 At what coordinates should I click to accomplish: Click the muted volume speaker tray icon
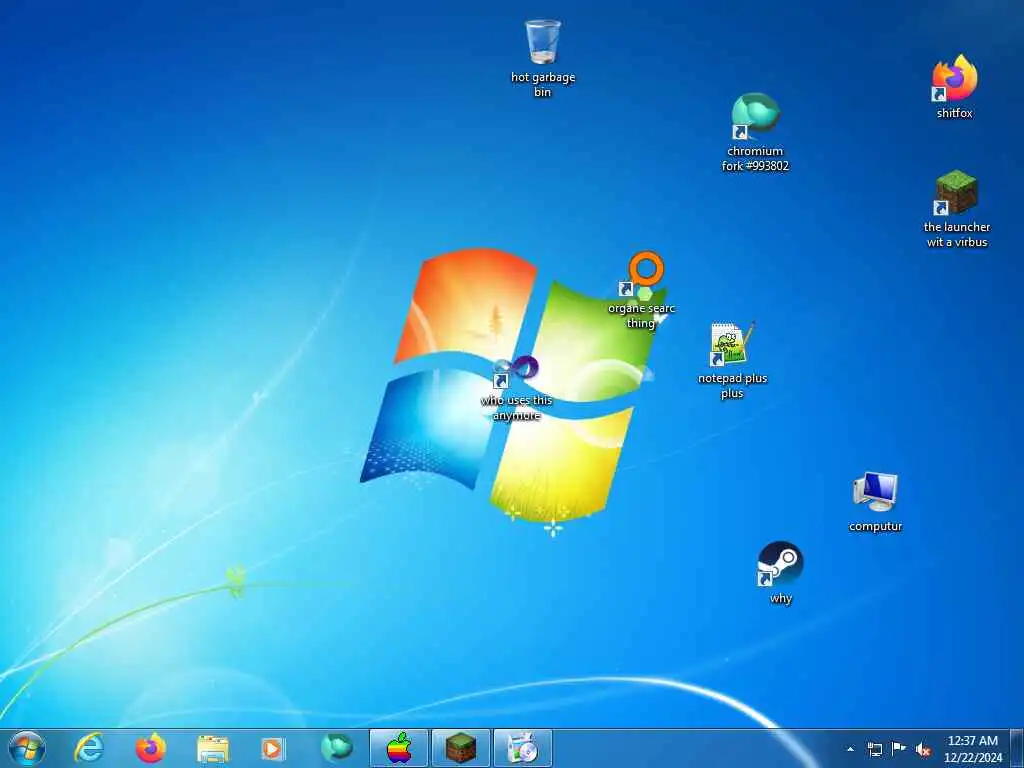pos(923,750)
